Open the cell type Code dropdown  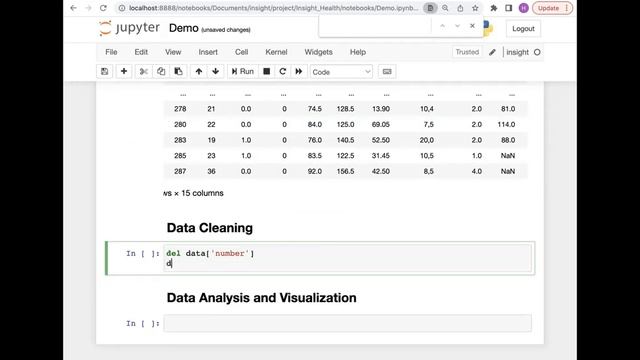pos(341,72)
